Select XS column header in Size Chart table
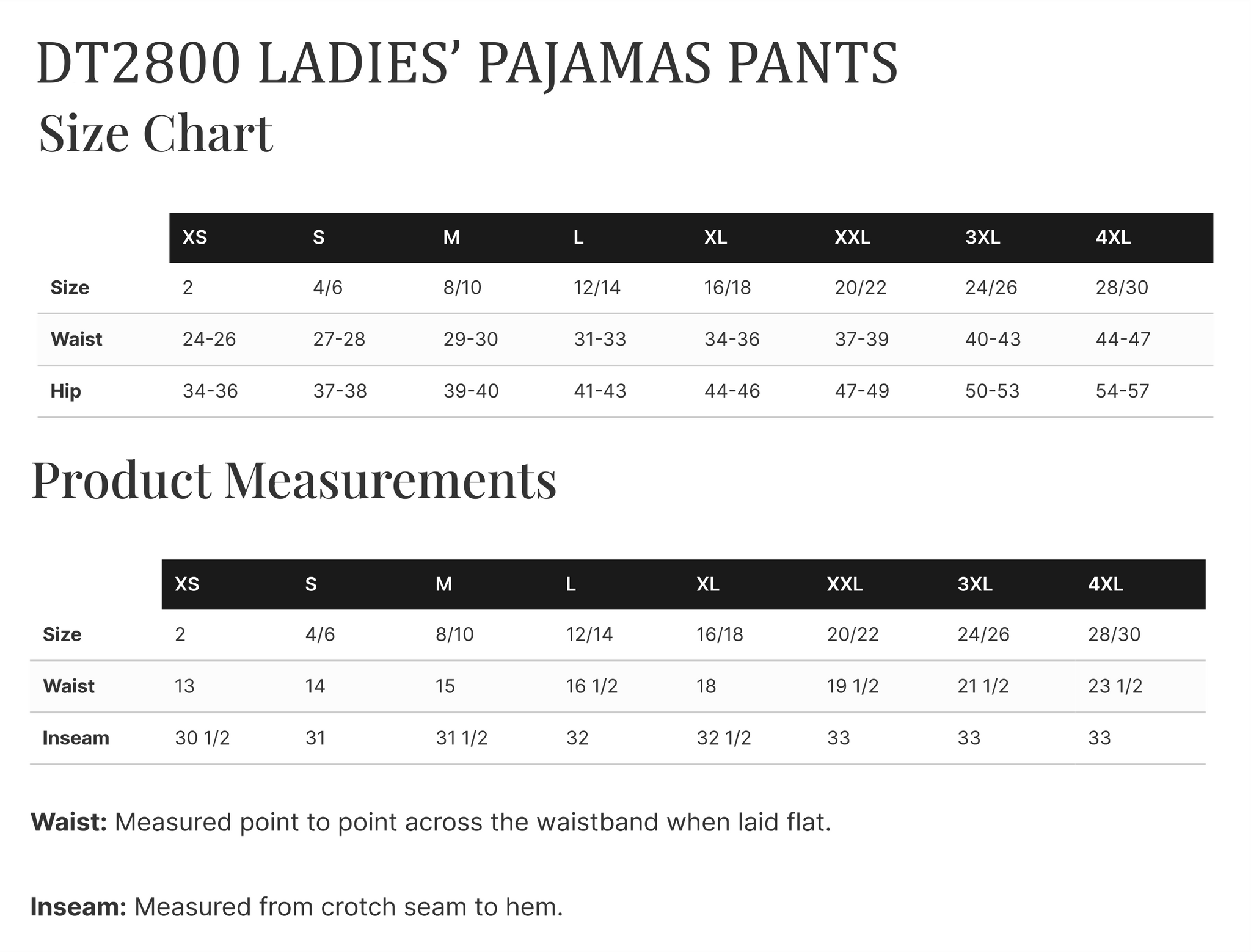Viewport: 1251px width, 952px height. [195, 238]
